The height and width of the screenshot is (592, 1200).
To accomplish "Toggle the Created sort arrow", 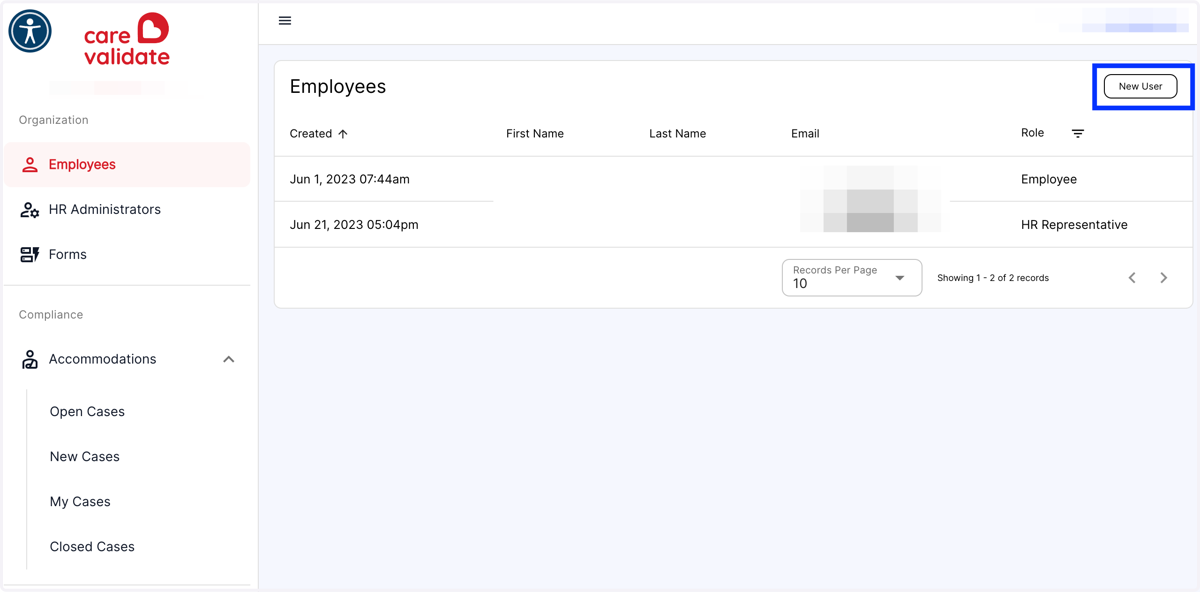I will click(x=343, y=134).
